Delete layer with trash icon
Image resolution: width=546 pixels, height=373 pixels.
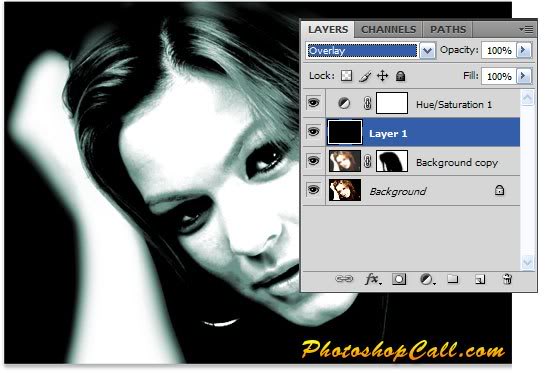tap(507, 279)
